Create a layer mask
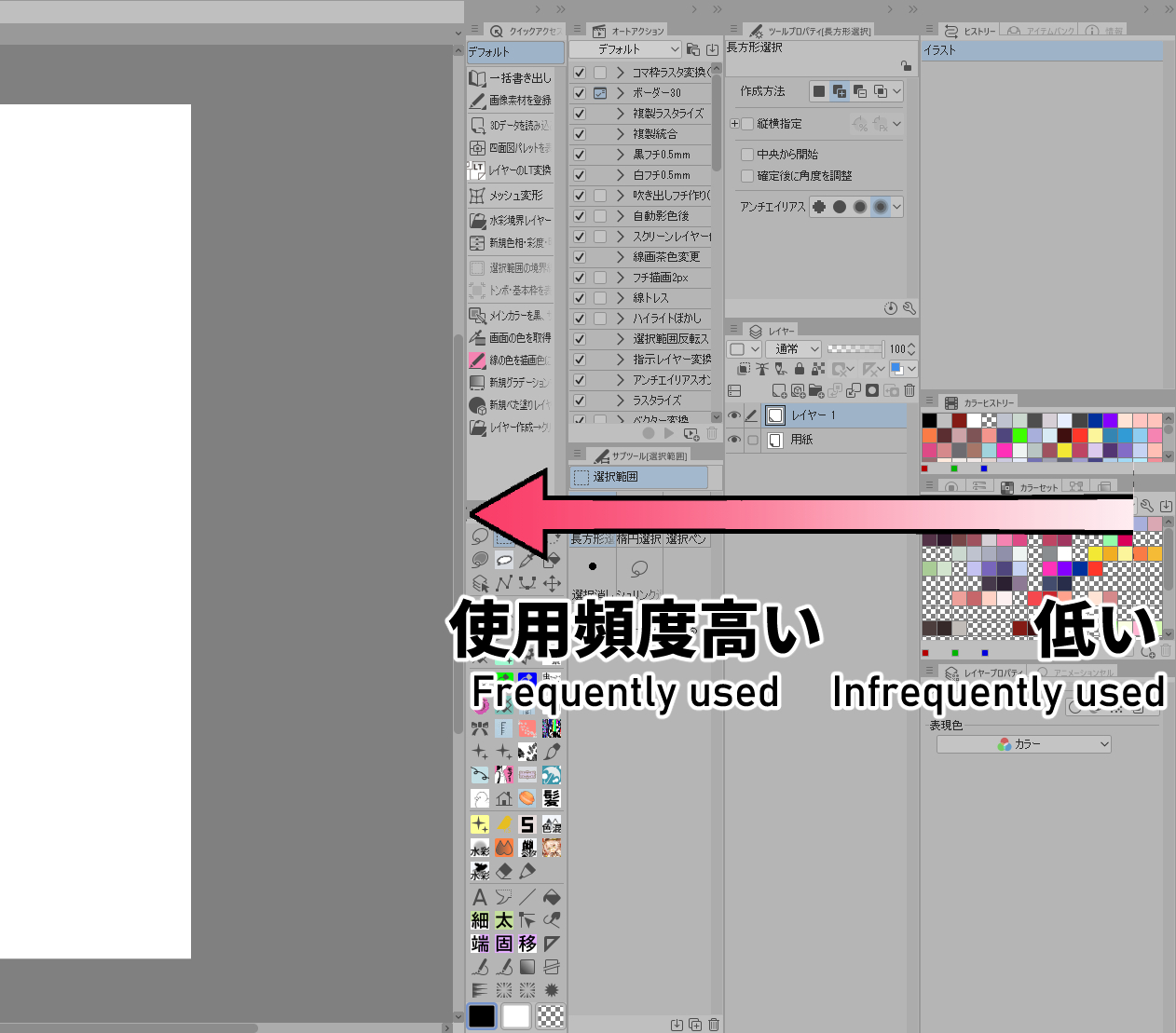Image resolution: width=1176 pixels, height=1033 pixels. click(872, 391)
